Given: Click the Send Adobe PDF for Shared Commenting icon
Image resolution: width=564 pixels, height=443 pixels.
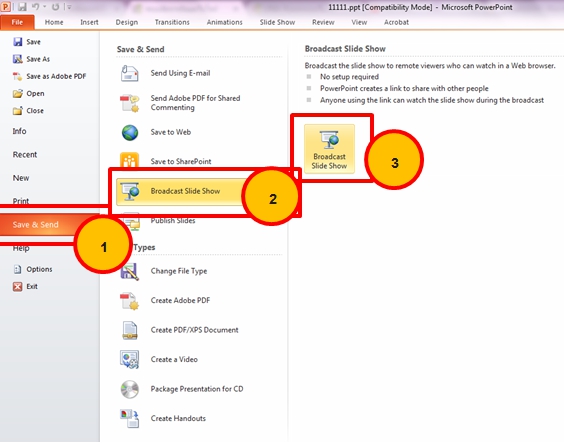Looking at the screenshot, I should pos(130,103).
